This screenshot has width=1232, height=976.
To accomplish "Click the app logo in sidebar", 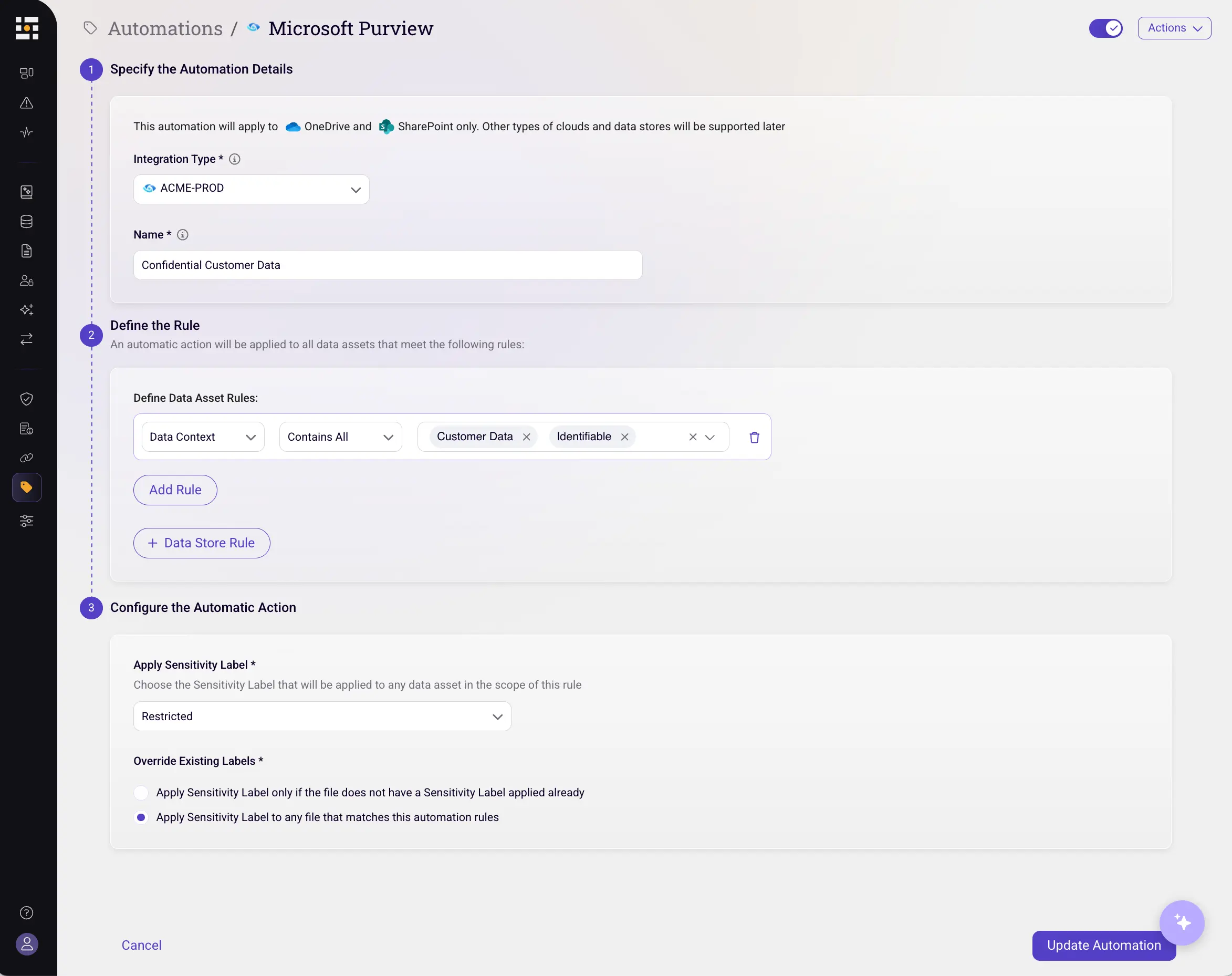I will click(27, 28).
